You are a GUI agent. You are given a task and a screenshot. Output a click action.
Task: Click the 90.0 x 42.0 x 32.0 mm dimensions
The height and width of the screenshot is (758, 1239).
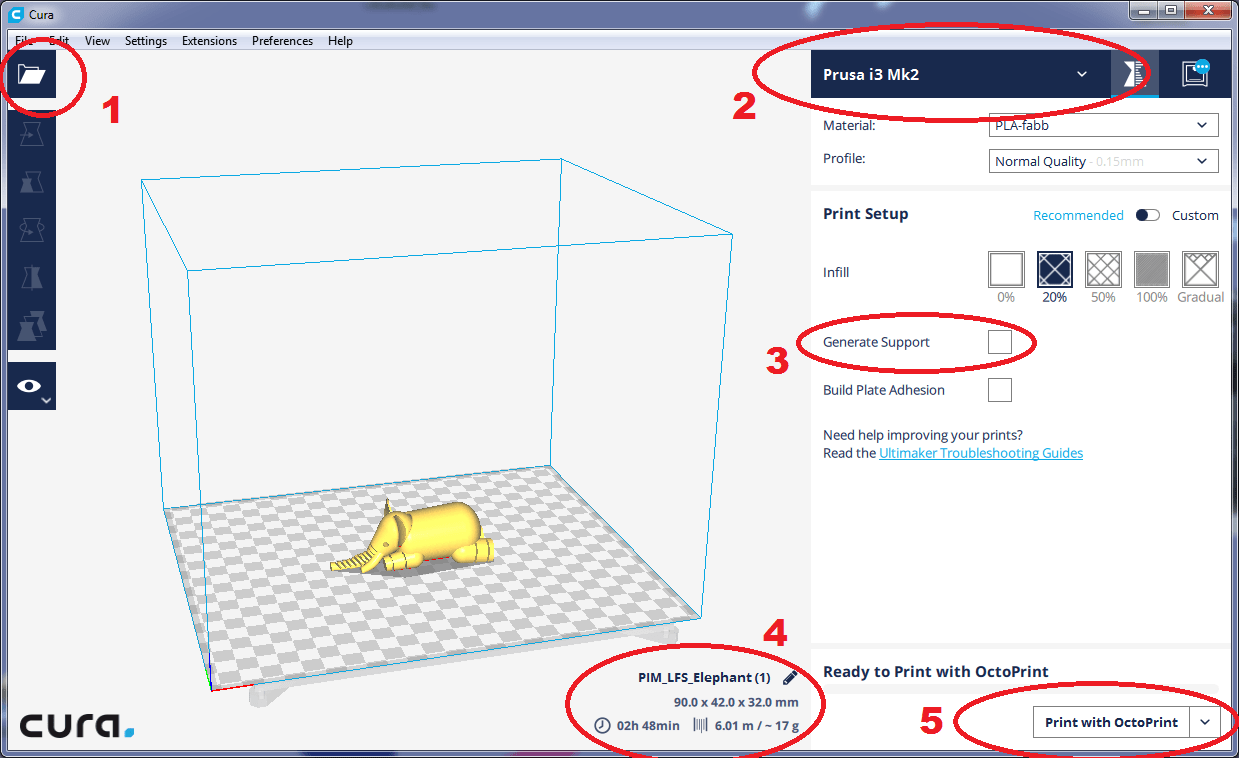pyautogui.click(x=736, y=702)
